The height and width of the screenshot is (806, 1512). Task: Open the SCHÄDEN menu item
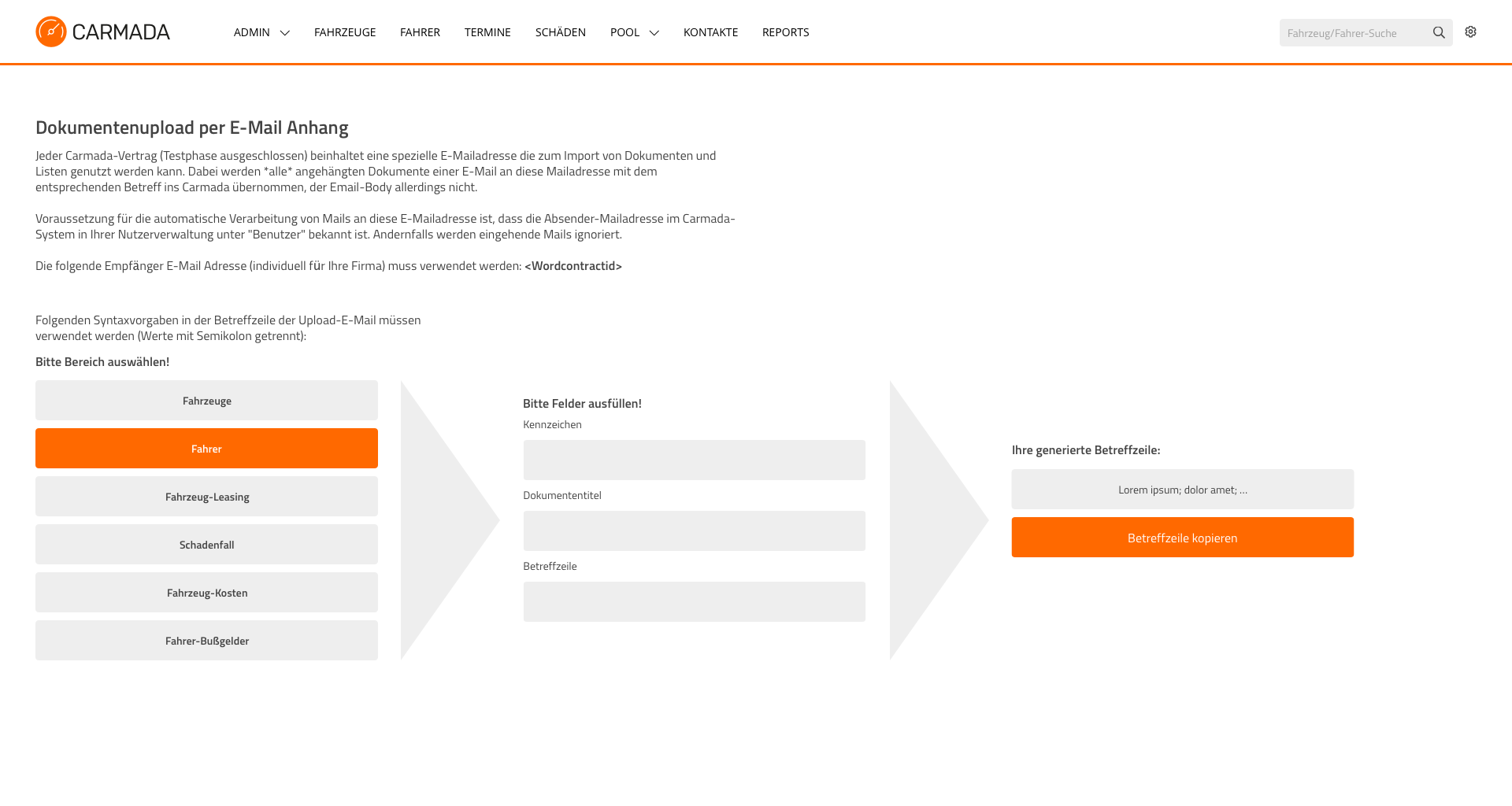[x=561, y=32]
